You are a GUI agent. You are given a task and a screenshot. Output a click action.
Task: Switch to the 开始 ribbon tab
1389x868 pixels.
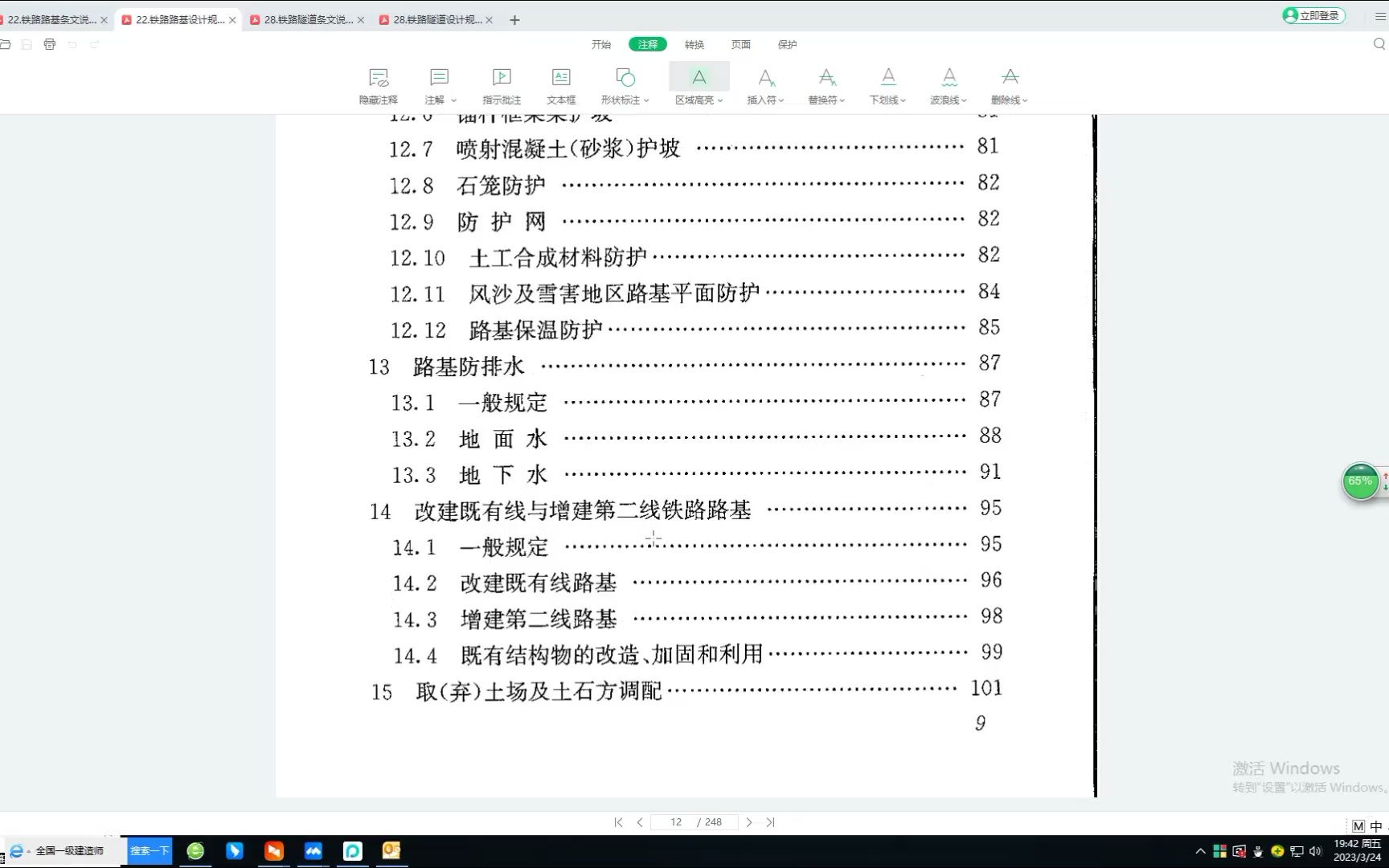click(601, 44)
